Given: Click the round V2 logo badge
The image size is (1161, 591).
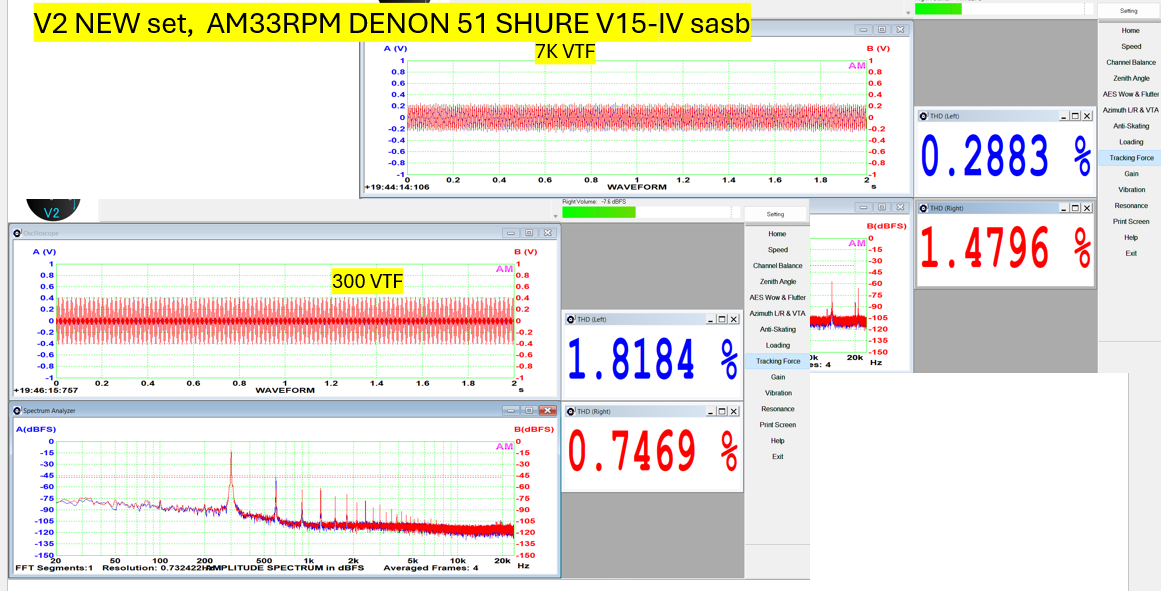Looking at the screenshot, I should 53,210.
